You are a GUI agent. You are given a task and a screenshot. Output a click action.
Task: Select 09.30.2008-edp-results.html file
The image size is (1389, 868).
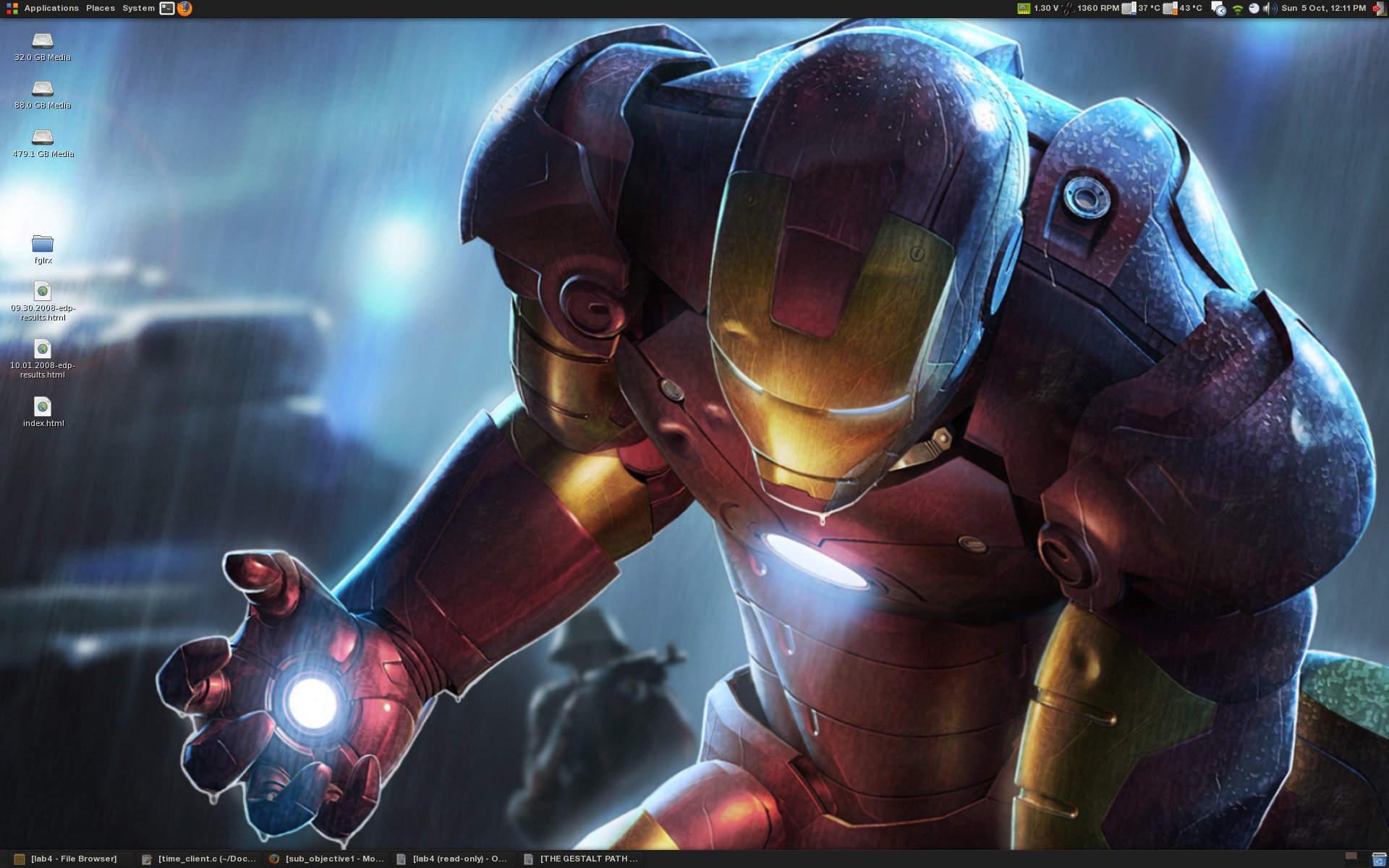(43, 292)
